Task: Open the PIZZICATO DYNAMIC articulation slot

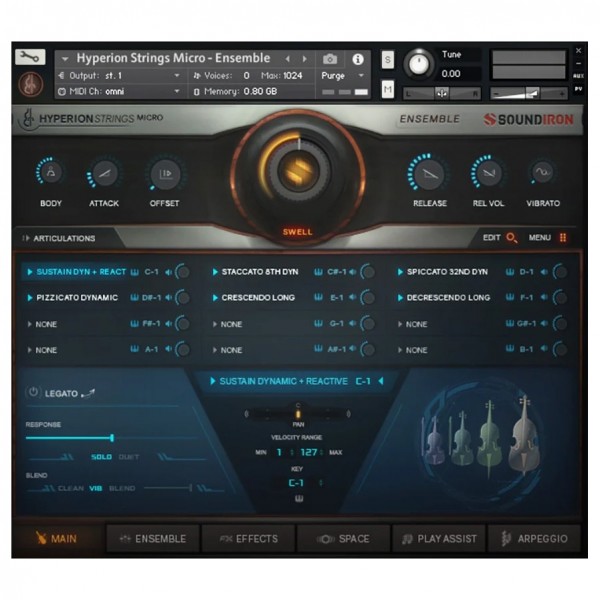Action: tap(77, 298)
